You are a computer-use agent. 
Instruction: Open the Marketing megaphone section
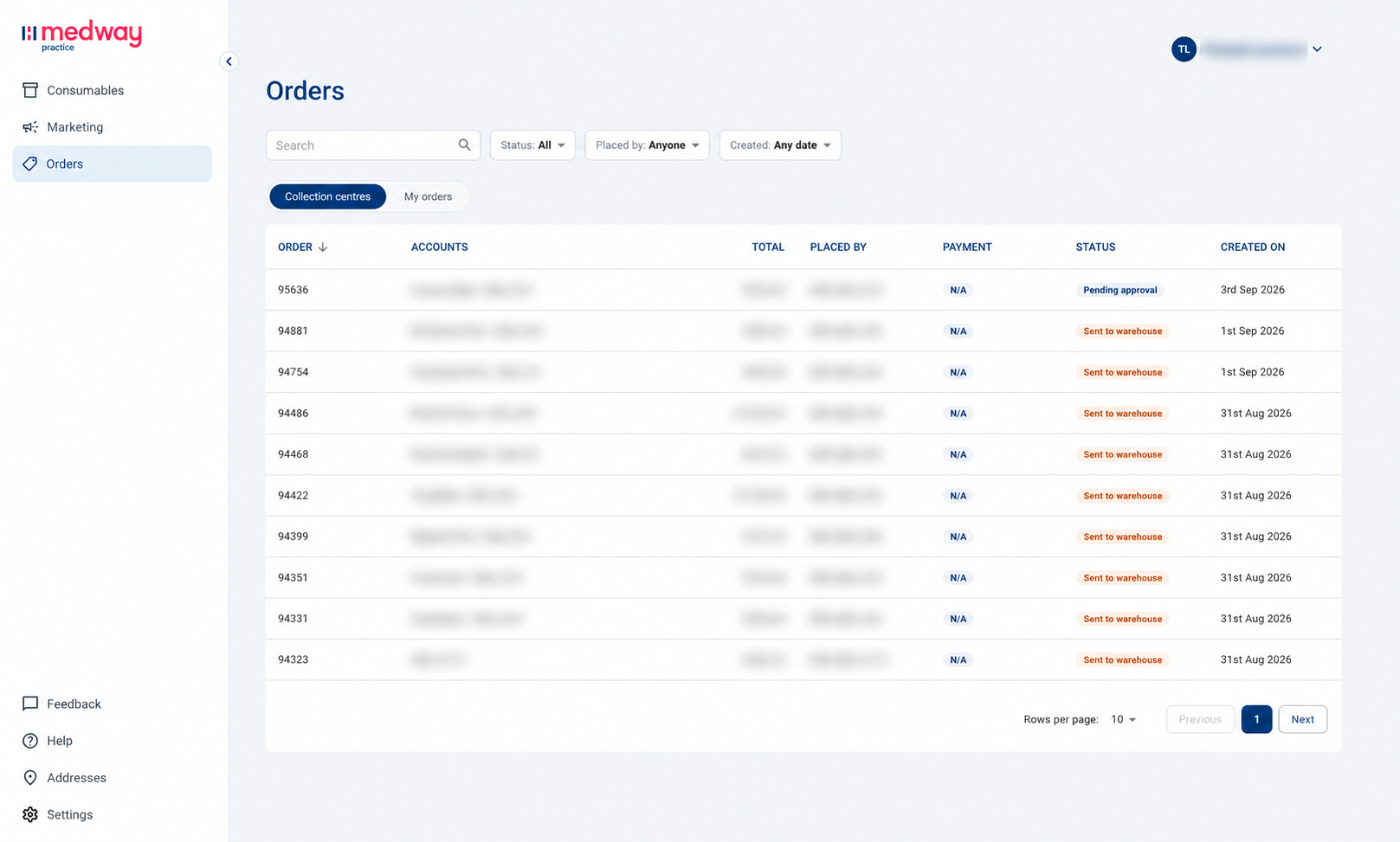coord(30,127)
